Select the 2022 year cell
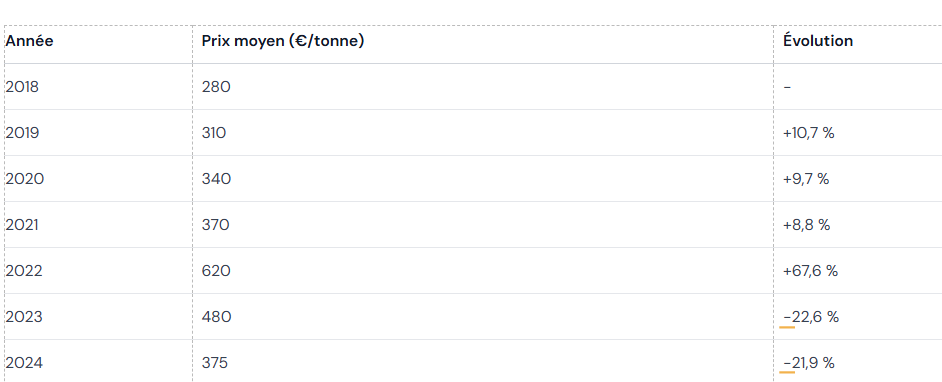This screenshot has width=942, height=382. [24, 271]
